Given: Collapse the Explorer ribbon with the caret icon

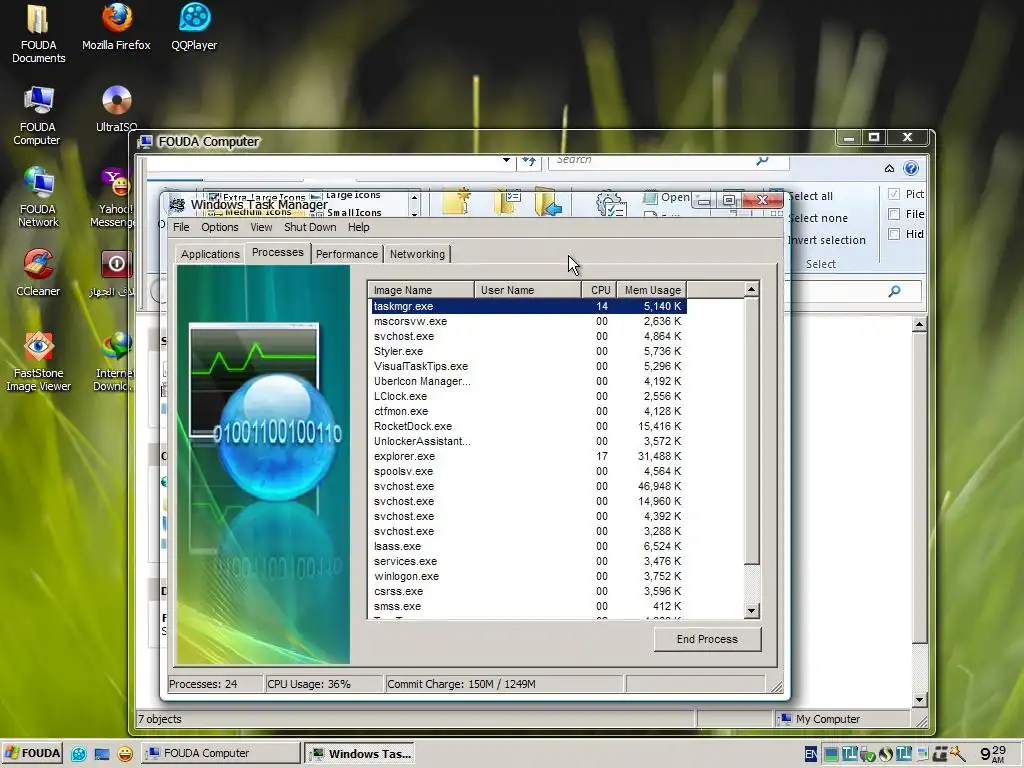Looking at the screenshot, I should click(889, 168).
